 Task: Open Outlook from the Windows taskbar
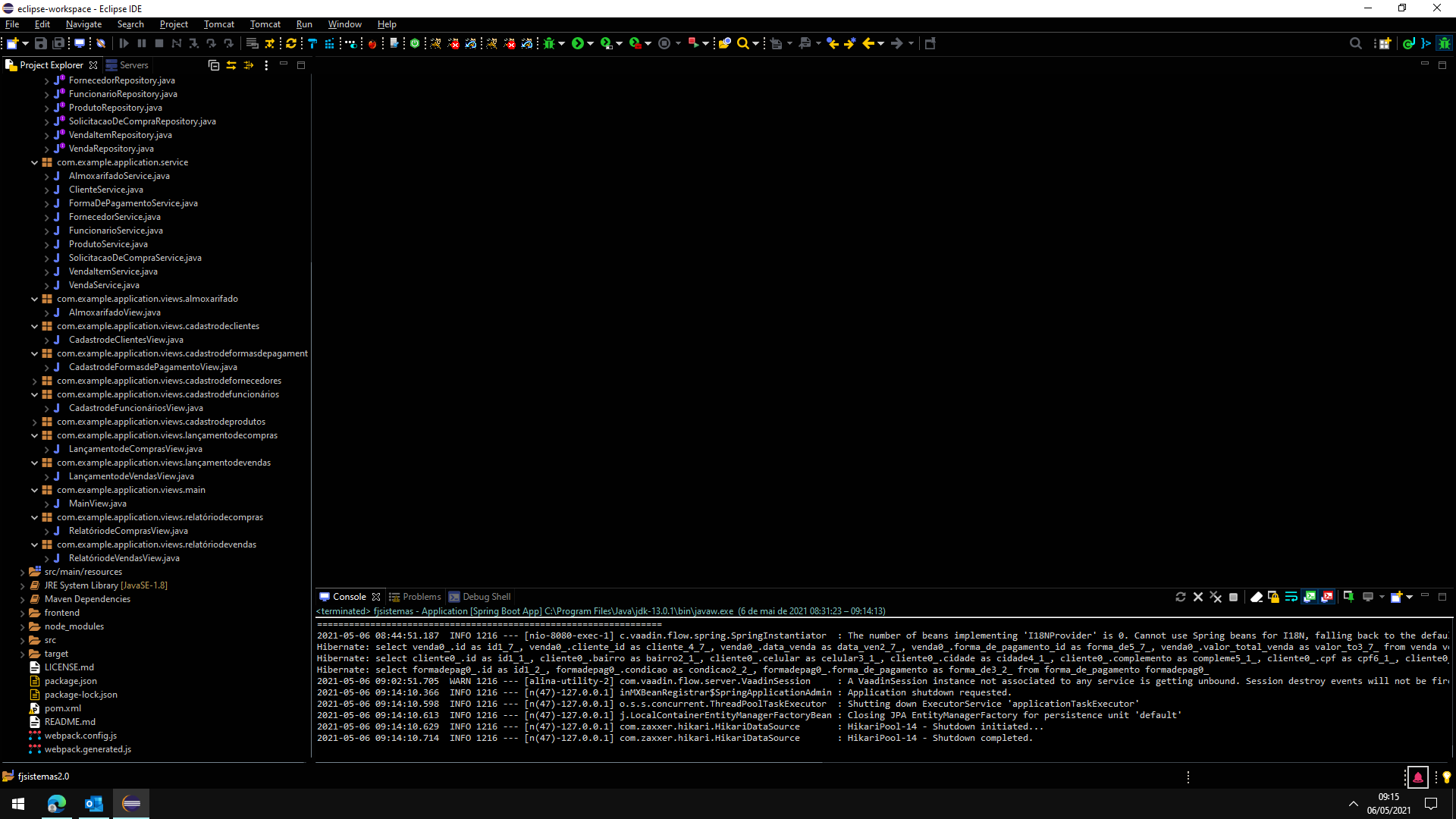pos(94,804)
